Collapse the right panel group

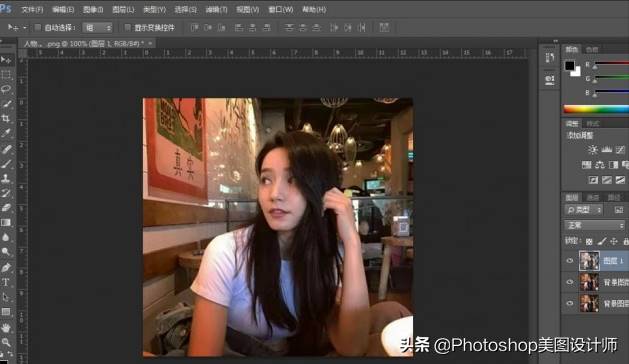coord(555,41)
